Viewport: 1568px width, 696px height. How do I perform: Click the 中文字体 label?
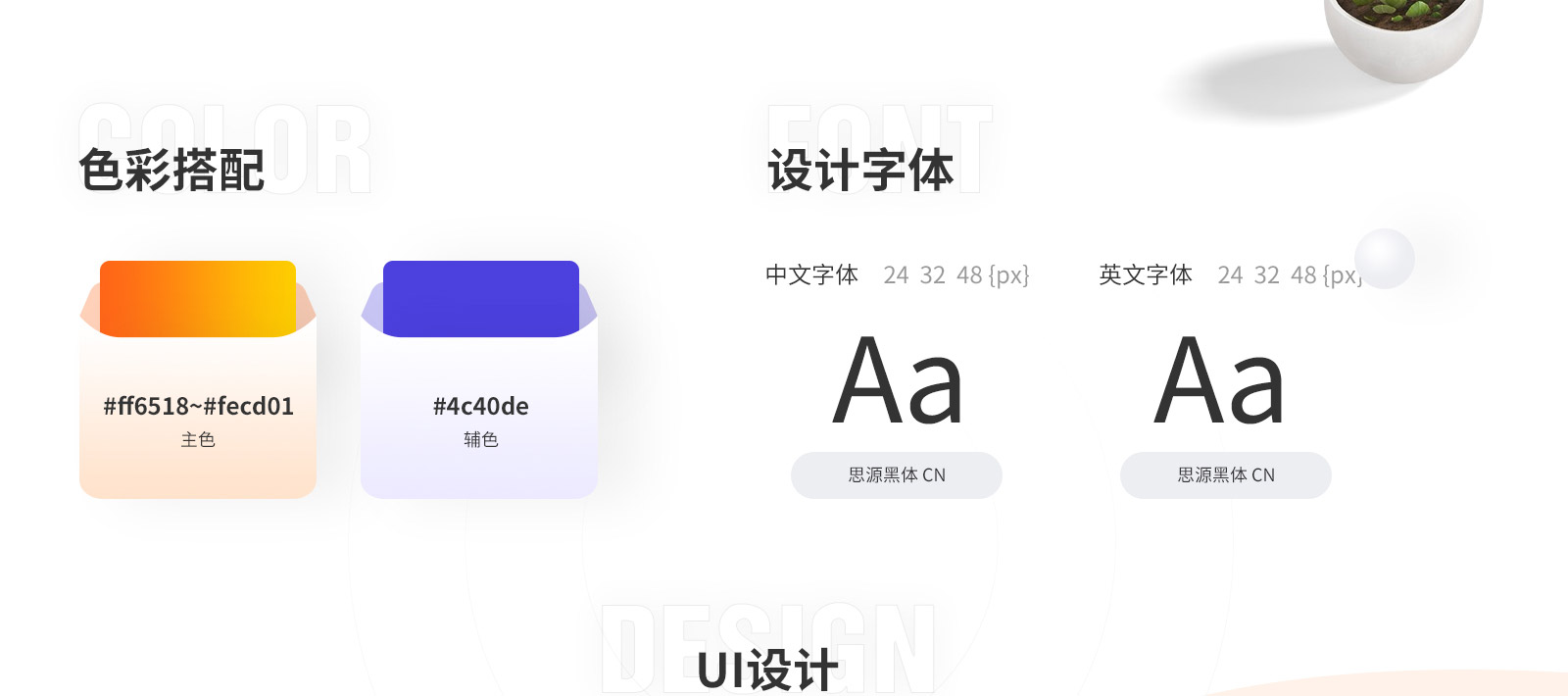(x=812, y=274)
